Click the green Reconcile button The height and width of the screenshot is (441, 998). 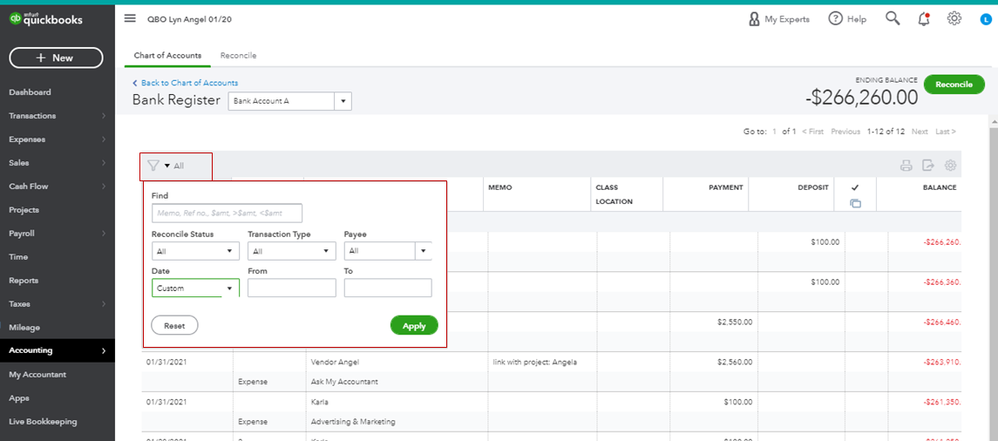(953, 85)
